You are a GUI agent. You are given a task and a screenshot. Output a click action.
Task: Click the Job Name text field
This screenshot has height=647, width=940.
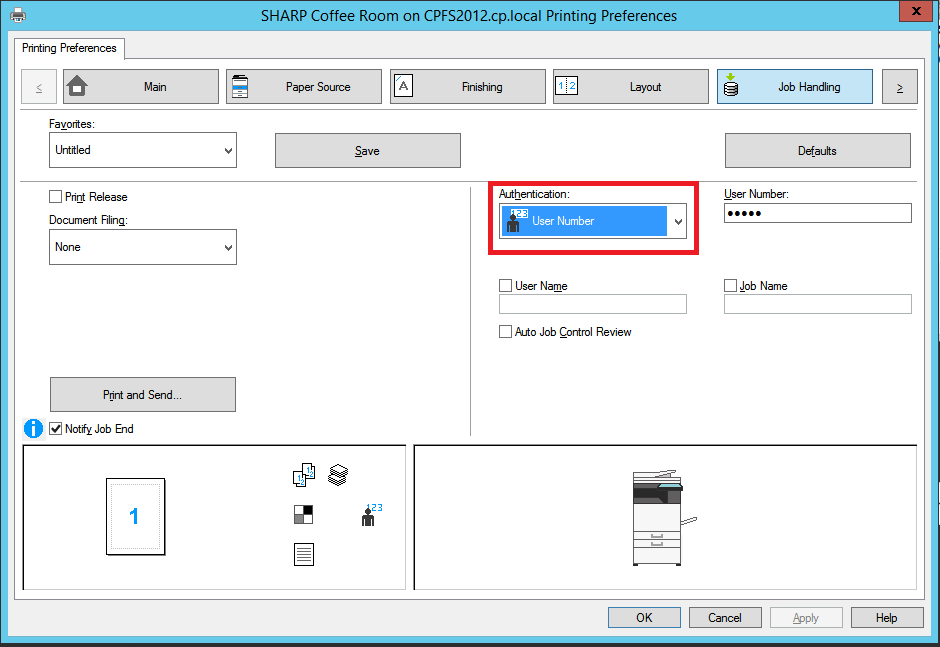(x=818, y=304)
